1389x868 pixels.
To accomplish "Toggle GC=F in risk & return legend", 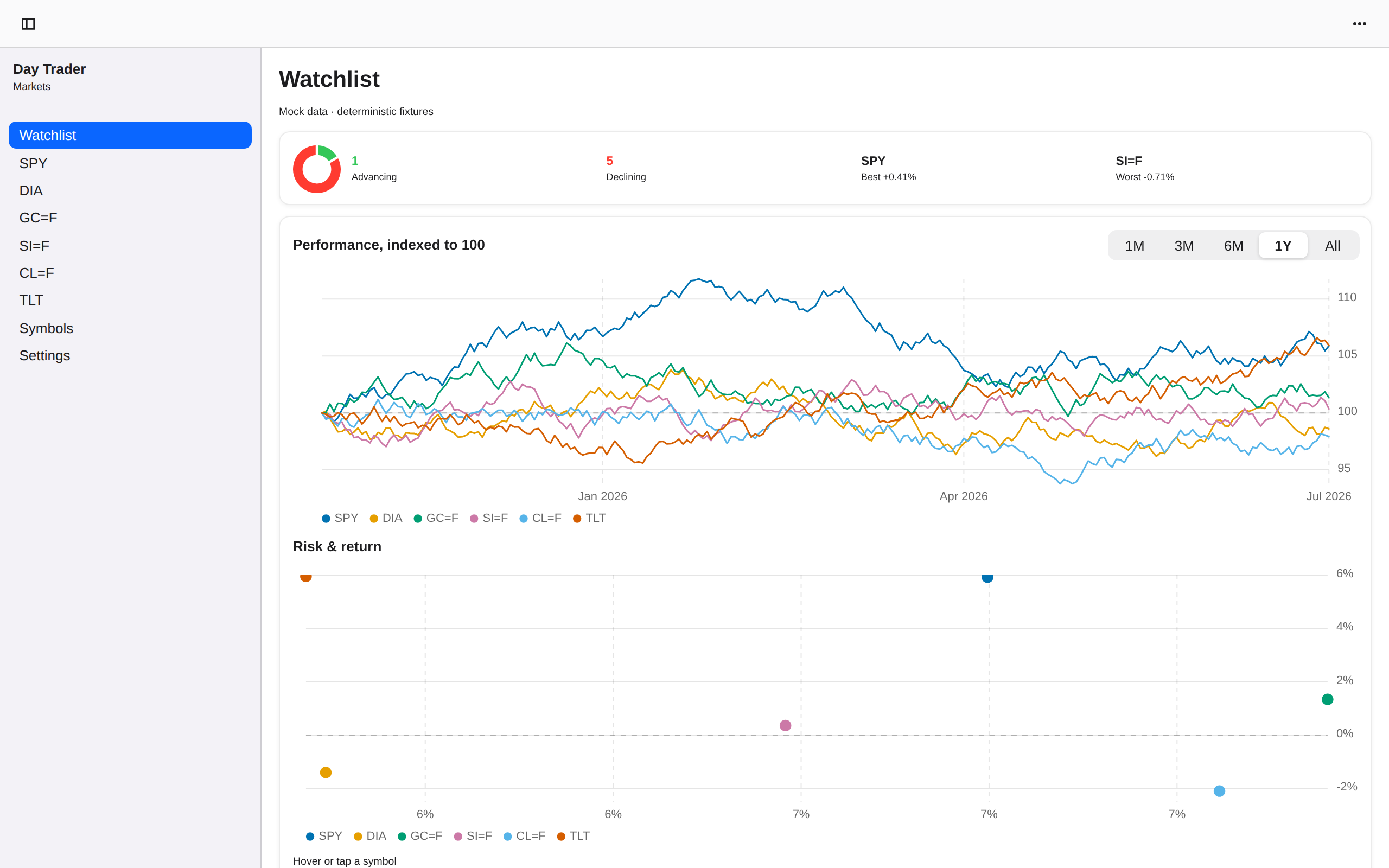I will tap(420, 837).
